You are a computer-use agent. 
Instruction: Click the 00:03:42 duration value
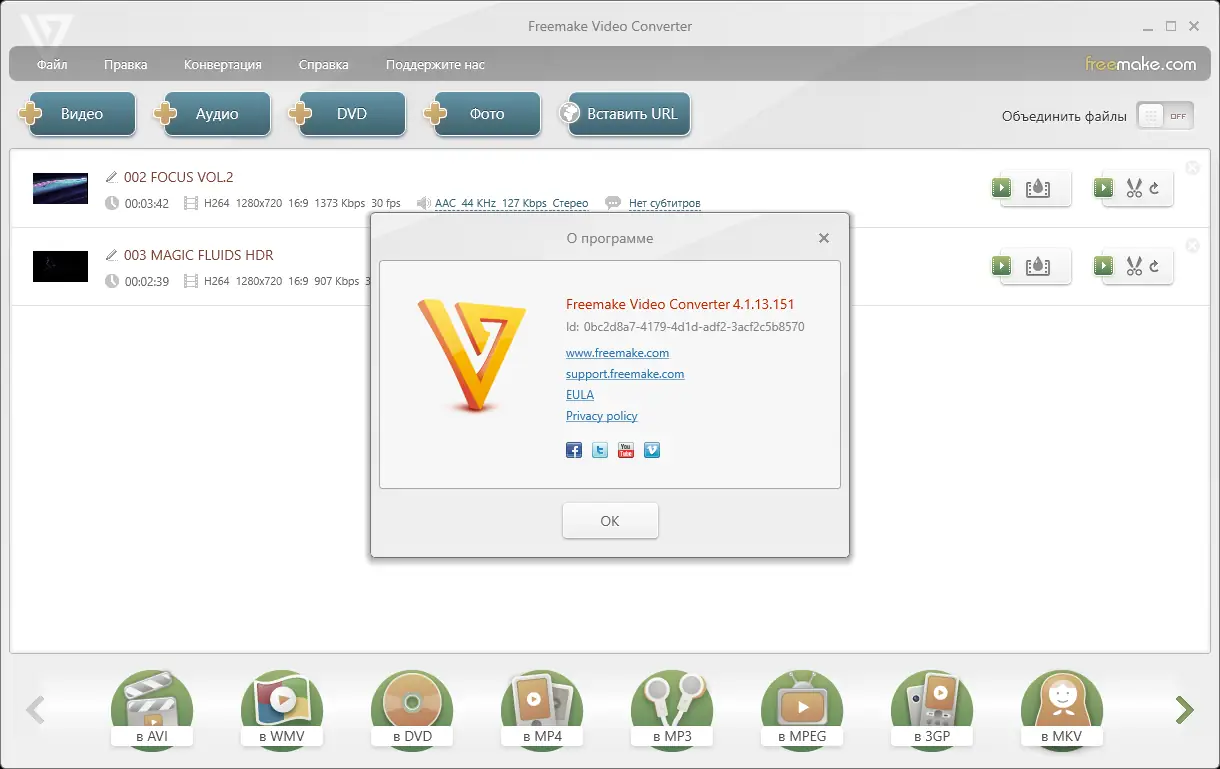(146, 203)
